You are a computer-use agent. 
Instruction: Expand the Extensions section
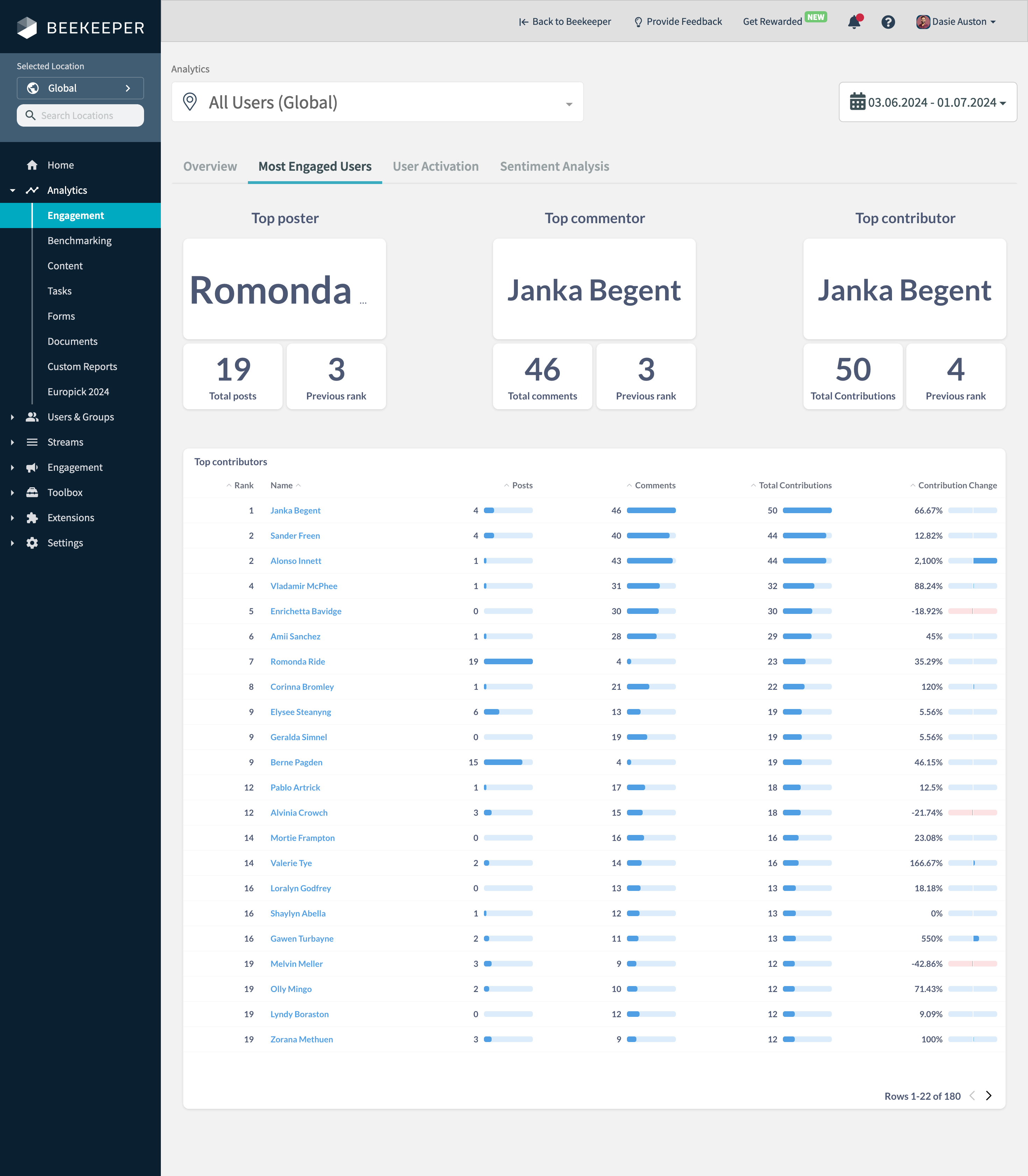(x=13, y=518)
